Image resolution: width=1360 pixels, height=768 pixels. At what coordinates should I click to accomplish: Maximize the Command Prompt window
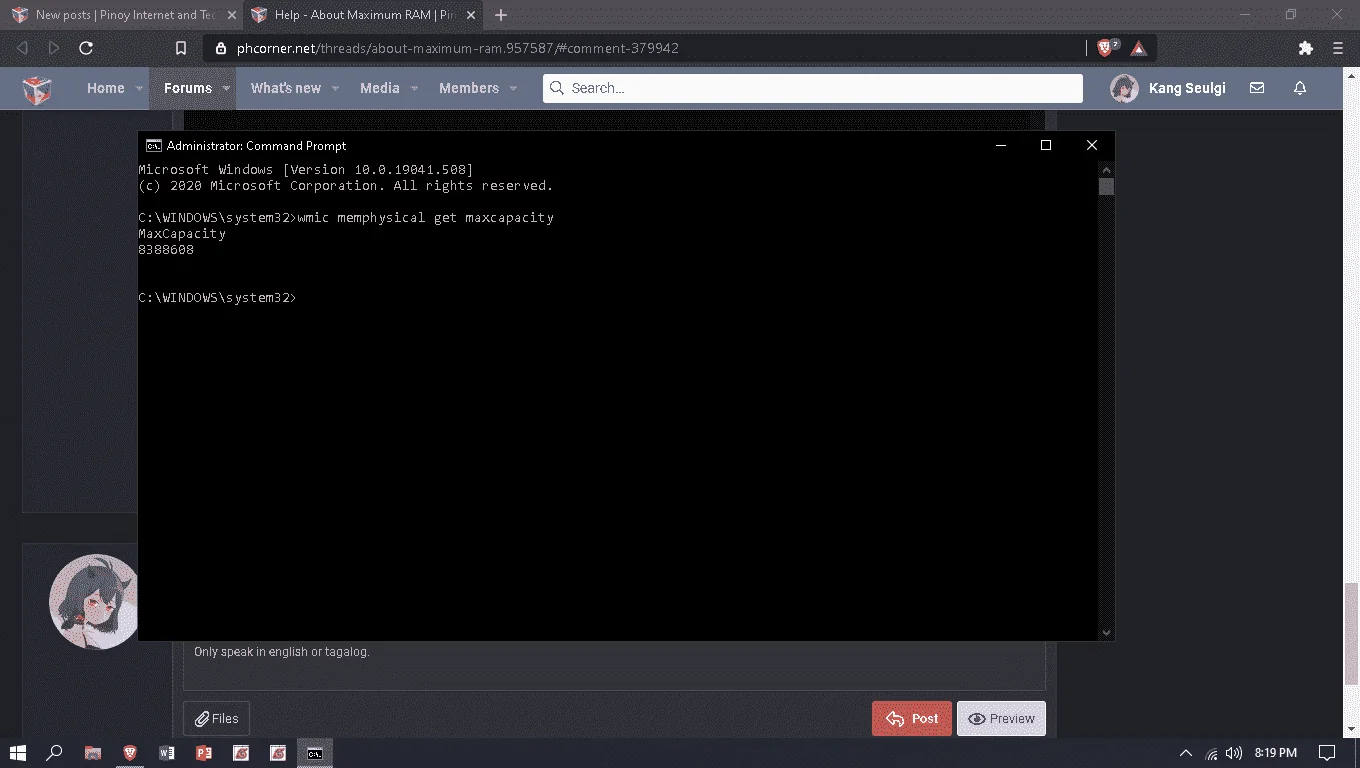click(1046, 145)
